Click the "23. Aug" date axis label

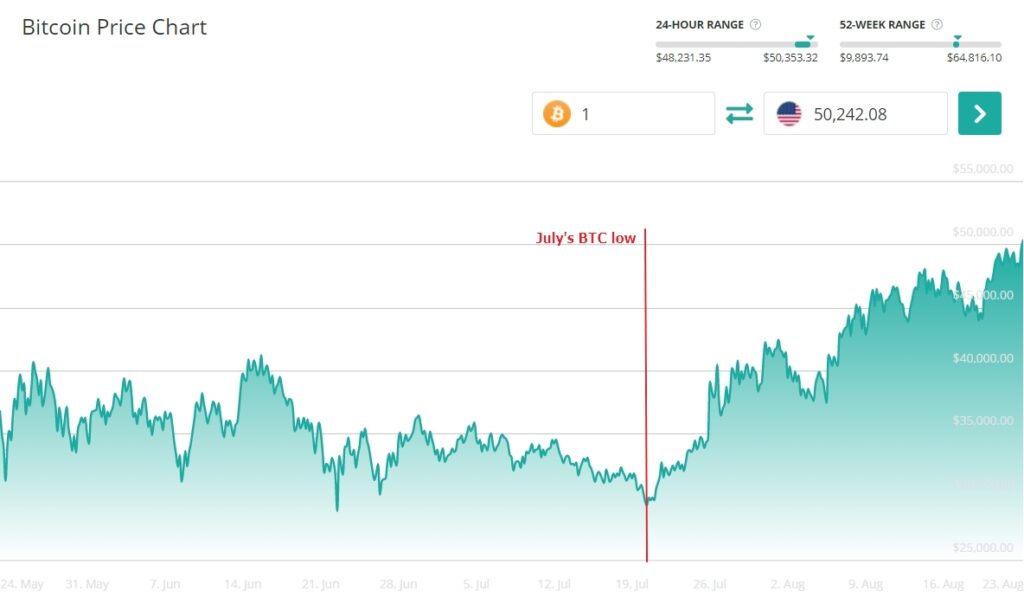click(x=1001, y=584)
